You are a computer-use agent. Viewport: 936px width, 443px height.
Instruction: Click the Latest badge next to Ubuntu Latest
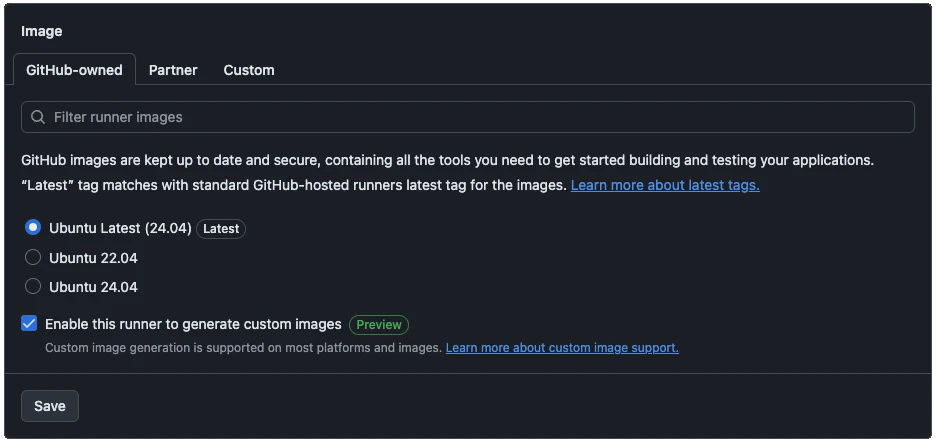(x=221, y=229)
